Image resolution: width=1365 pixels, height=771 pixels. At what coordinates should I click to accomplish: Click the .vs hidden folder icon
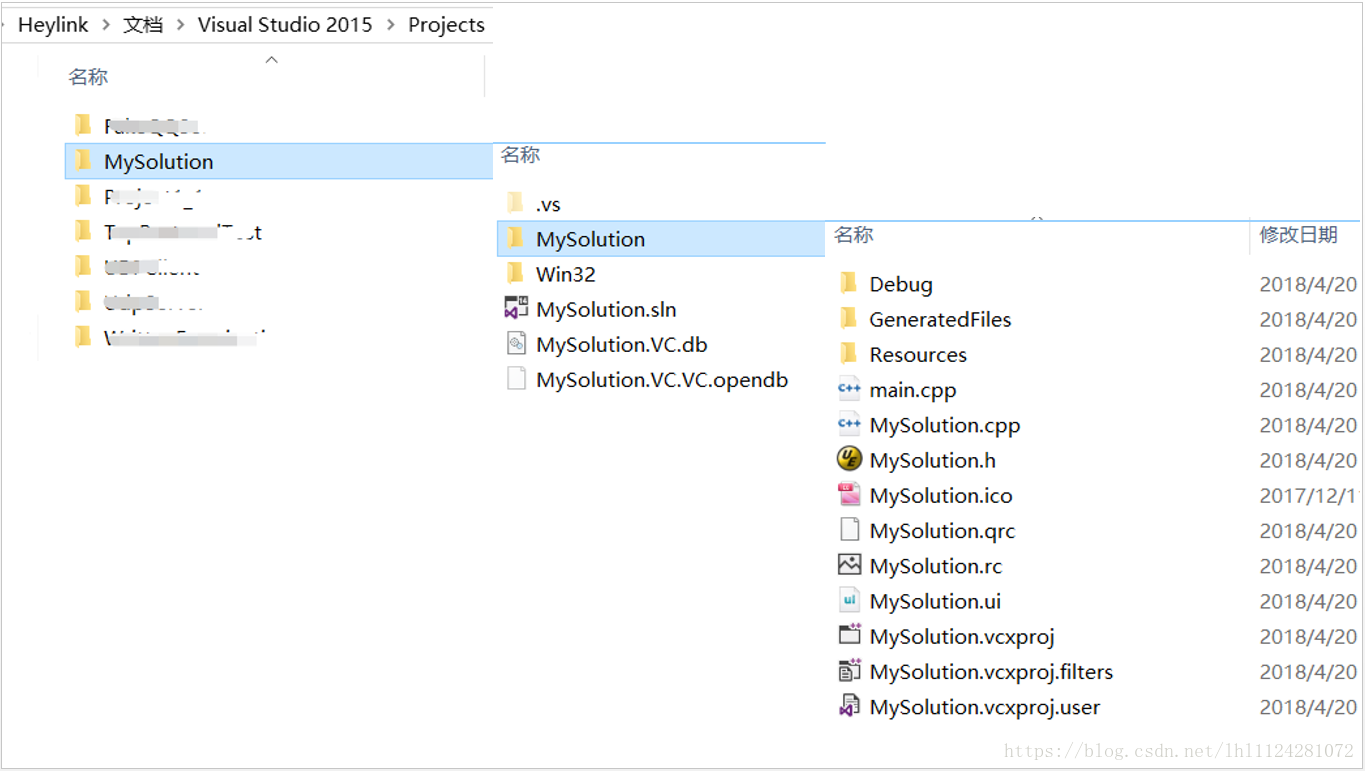point(516,203)
